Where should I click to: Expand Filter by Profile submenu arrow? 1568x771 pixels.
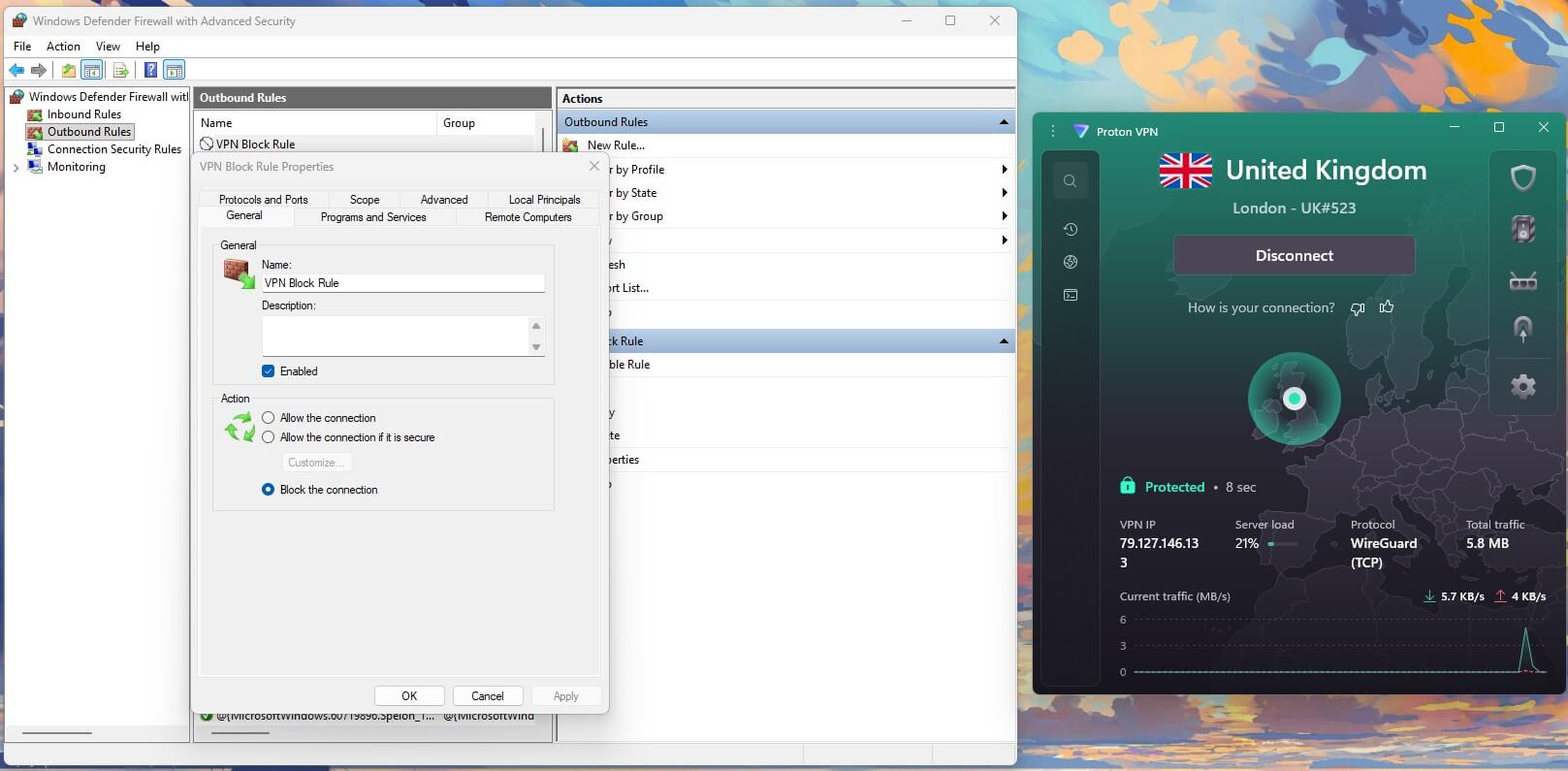[1005, 170]
